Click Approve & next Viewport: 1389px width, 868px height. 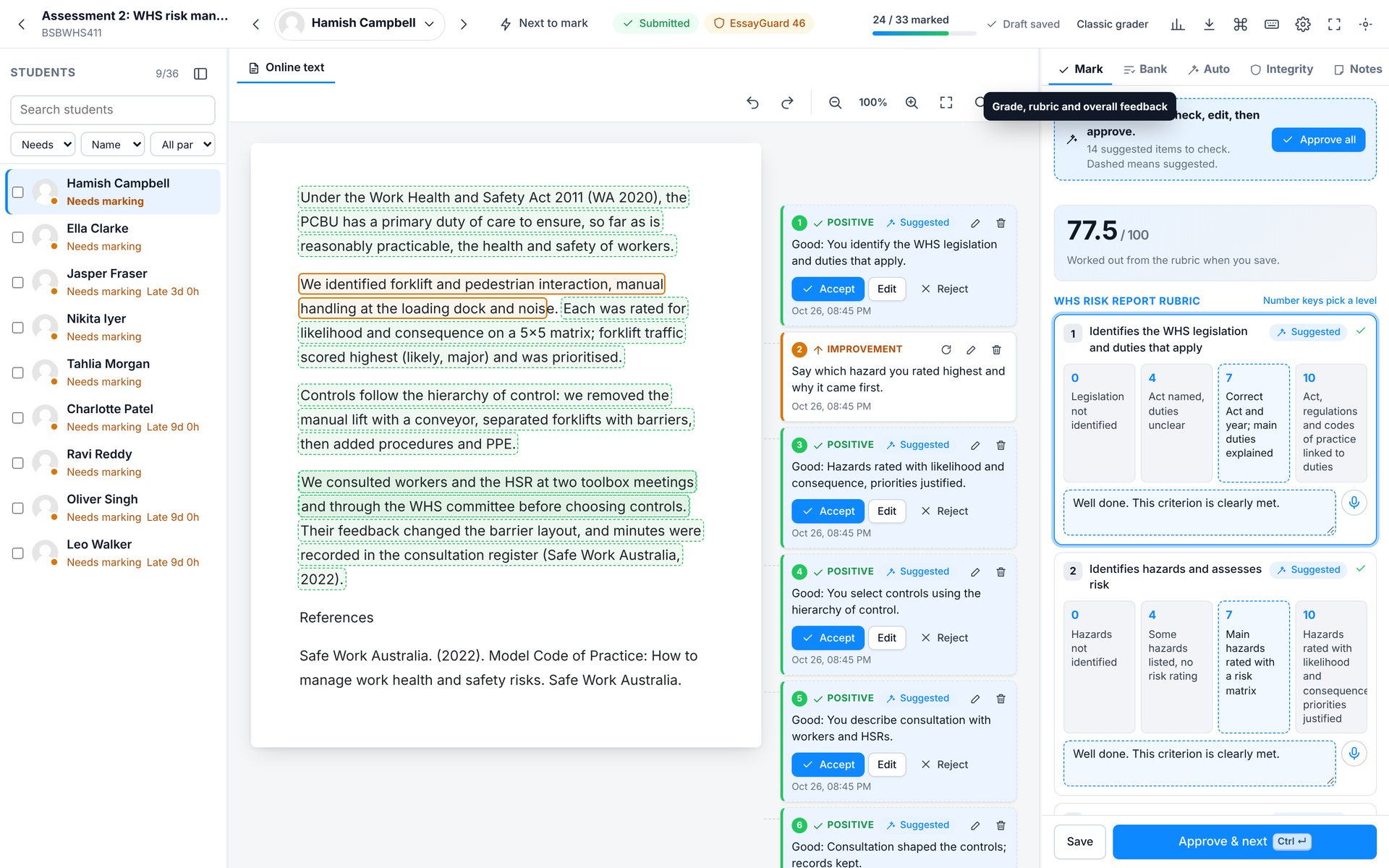click(x=1244, y=841)
